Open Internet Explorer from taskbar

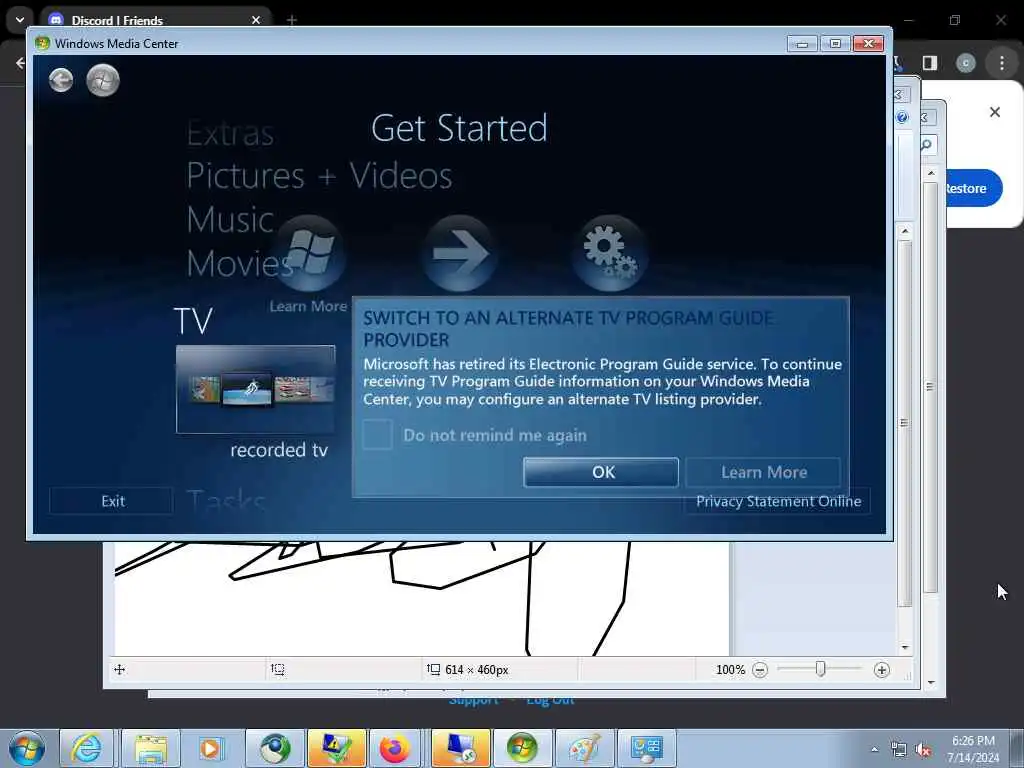(x=86, y=748)
